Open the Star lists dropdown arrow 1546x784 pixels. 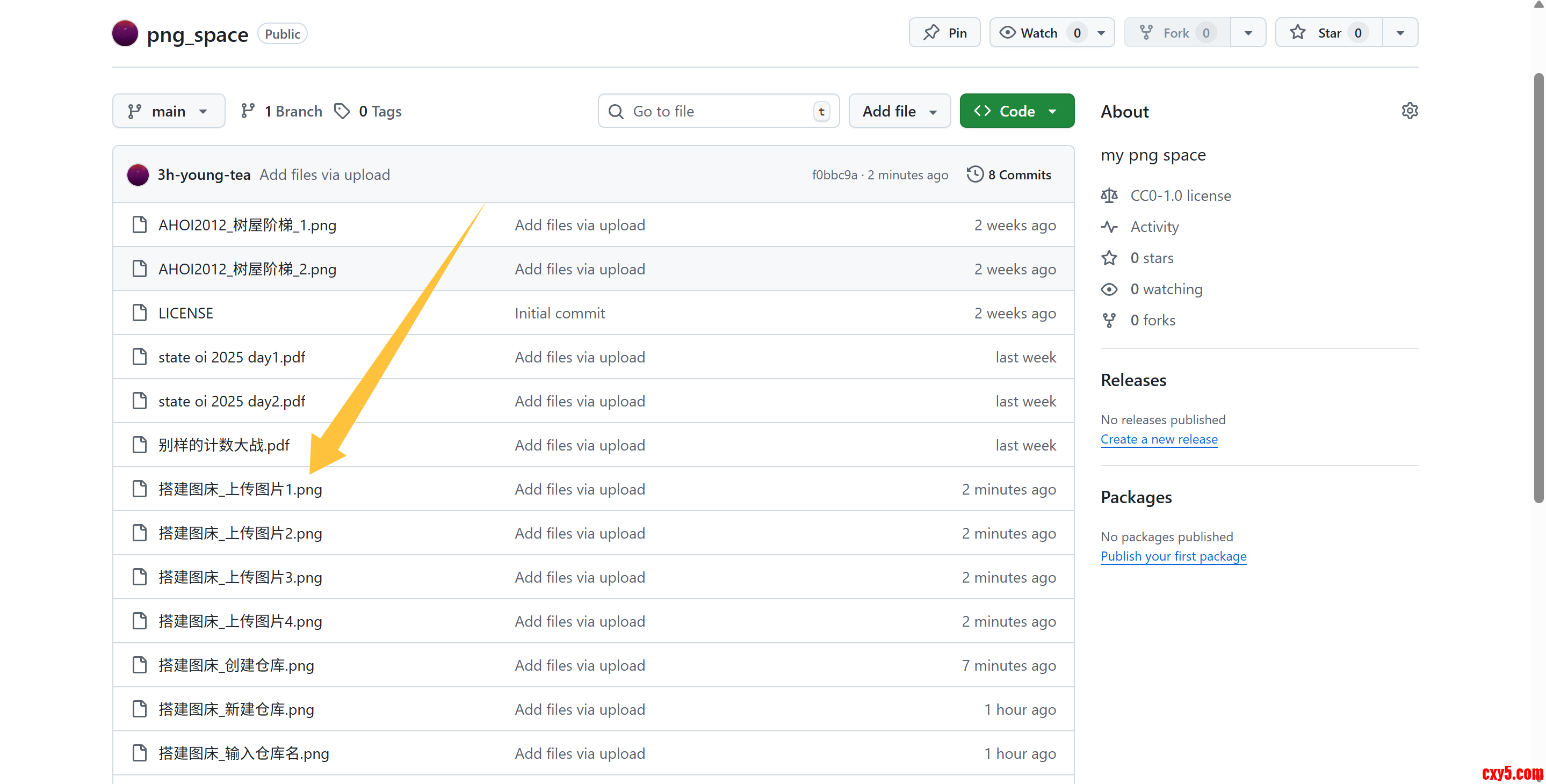[x=1400, y=33]
